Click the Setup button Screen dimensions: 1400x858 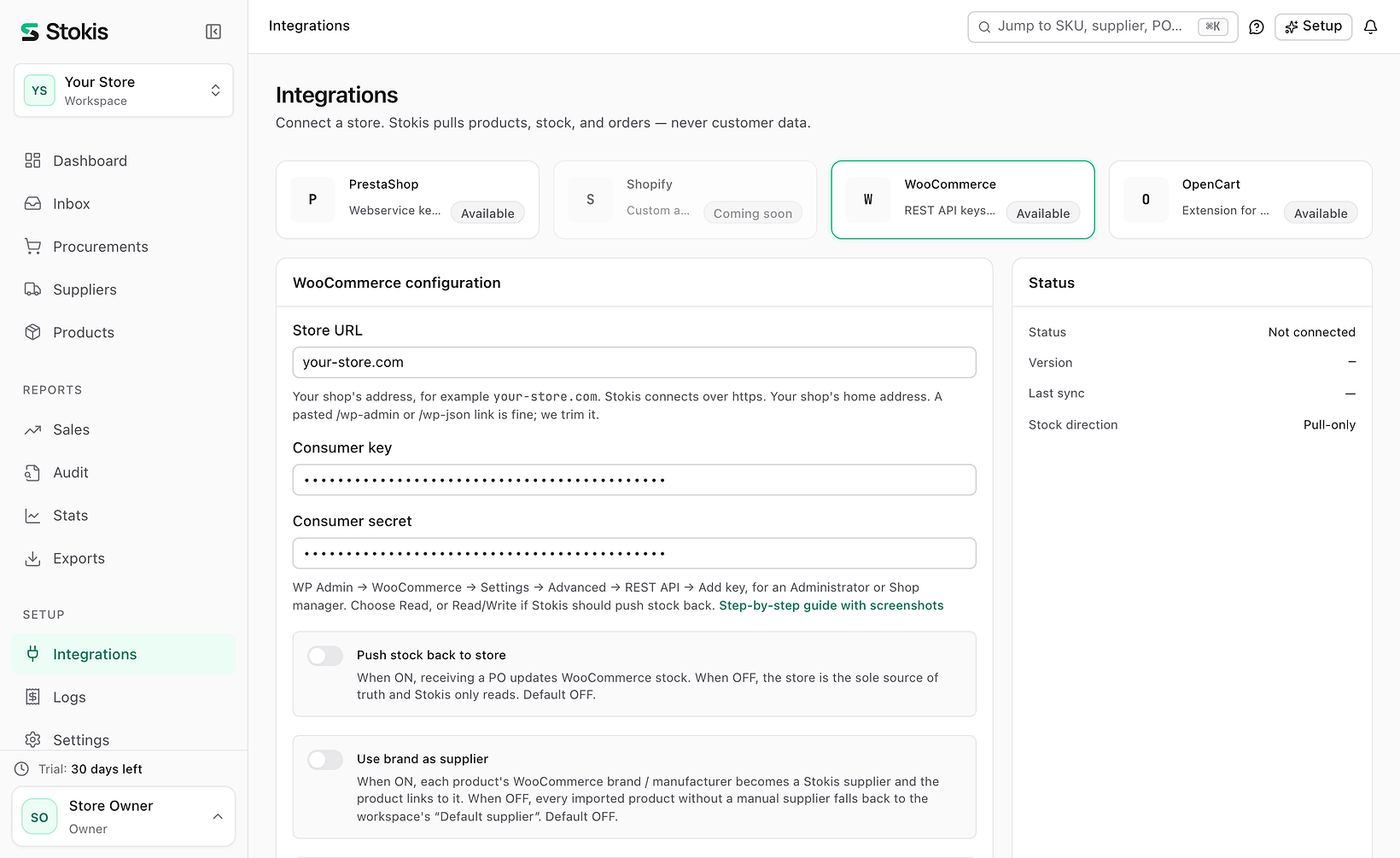pyautogui.click(x=1313, y=26)
